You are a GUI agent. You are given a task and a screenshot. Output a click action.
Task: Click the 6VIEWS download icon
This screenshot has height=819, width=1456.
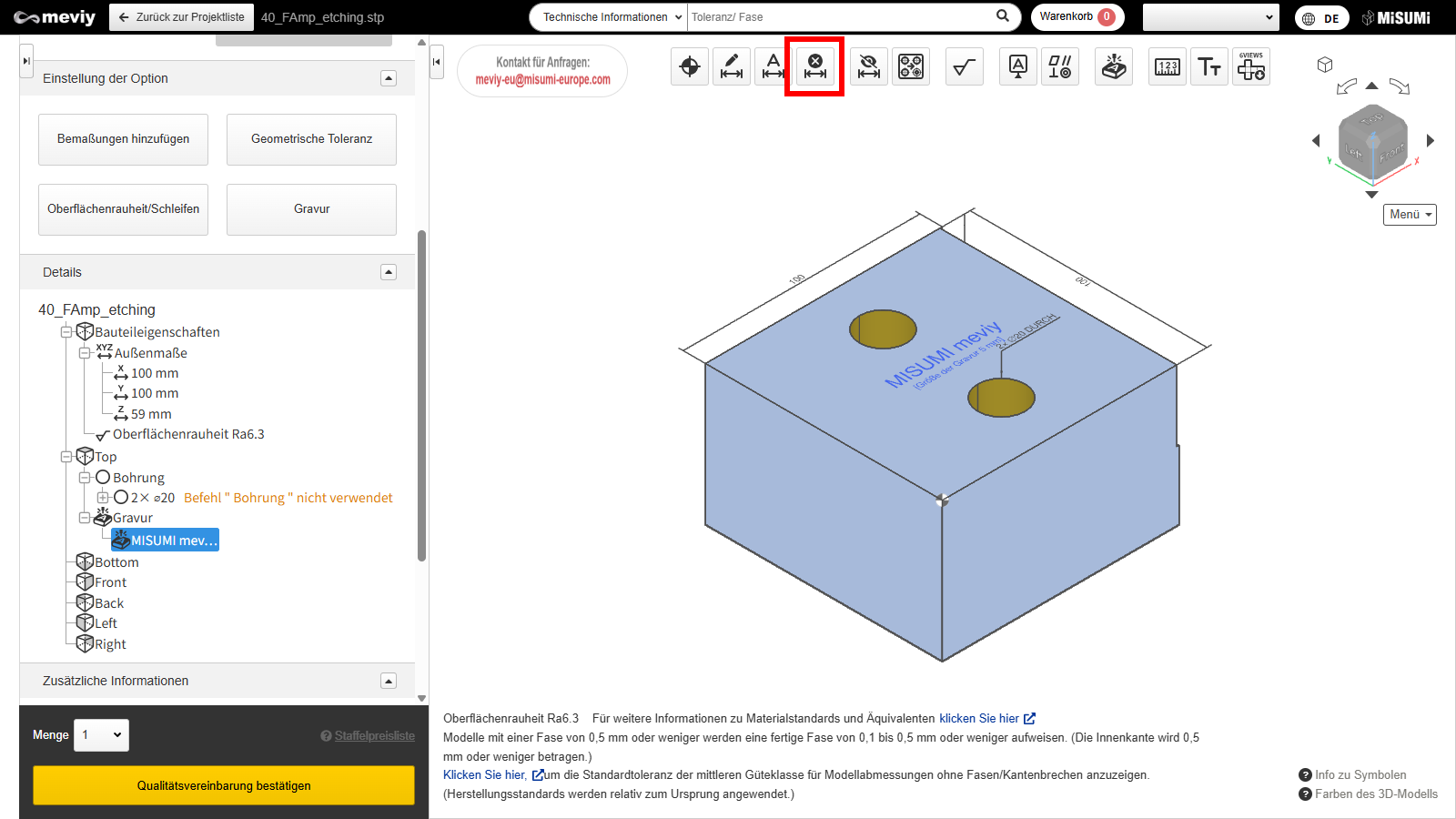1251,66
